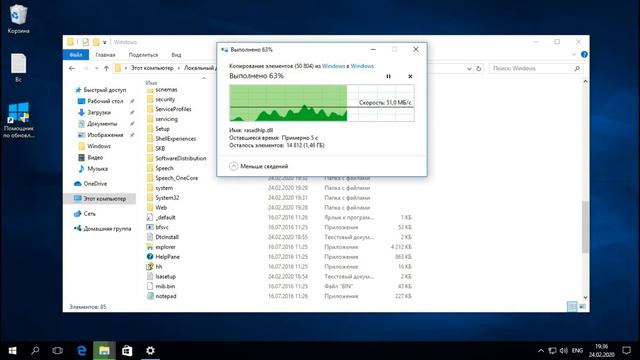Open source Windows link in copy dialog
Image resolution: width=640 pixels, height=360 pixels.
pyautogui.click(x=333, y=66)
